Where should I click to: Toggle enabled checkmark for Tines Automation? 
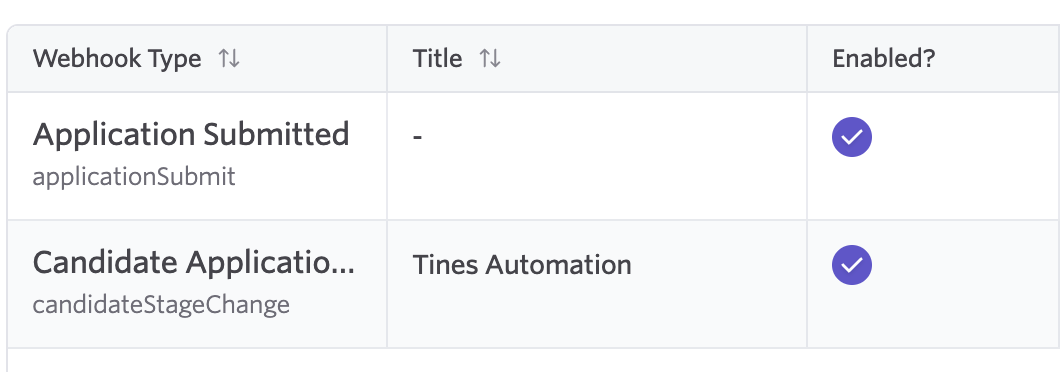[x=852, y=265]
